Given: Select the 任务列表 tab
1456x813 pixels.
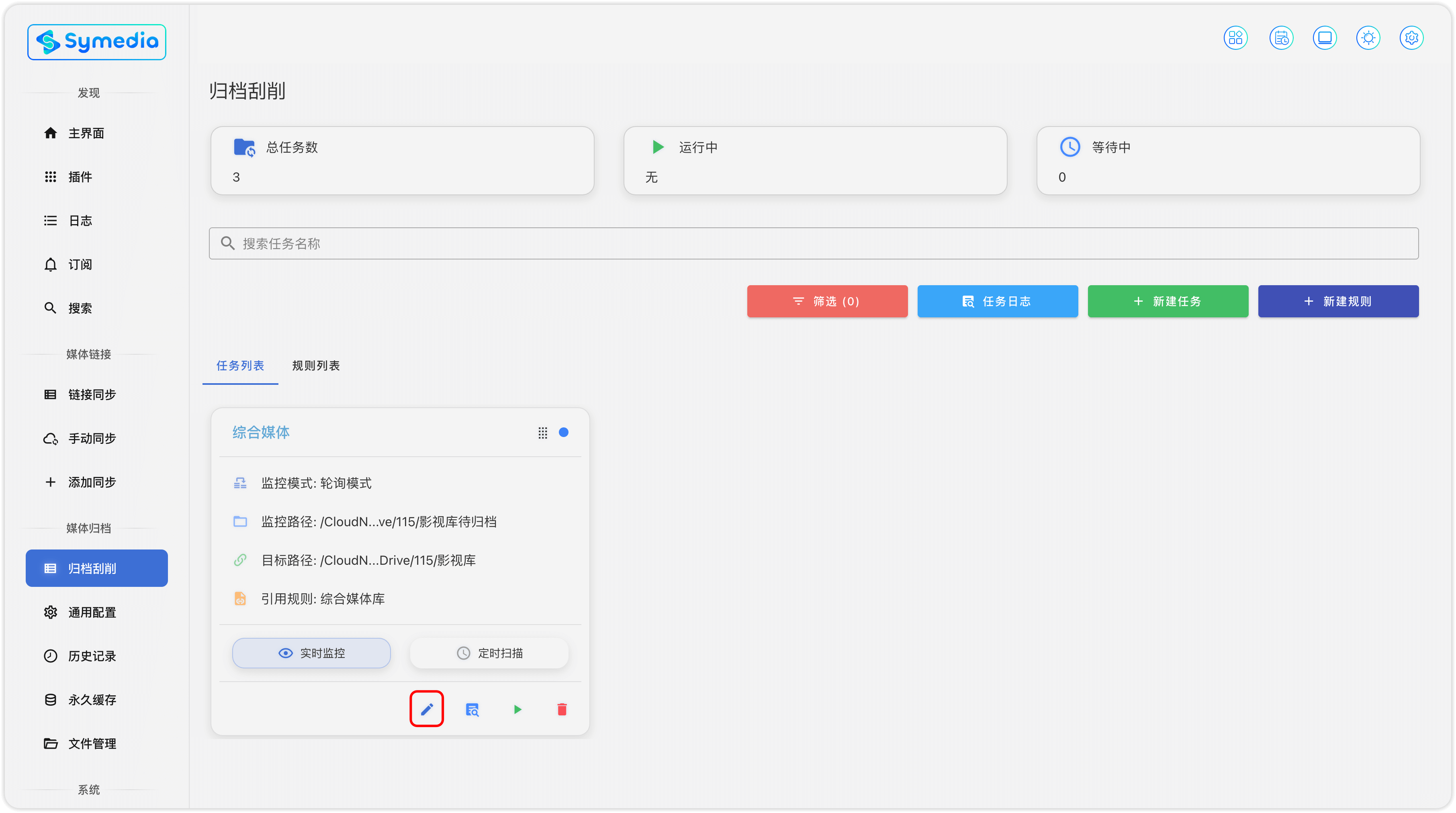Looking at the screenshot, I should pyautogui.click(x=240, y=366).
